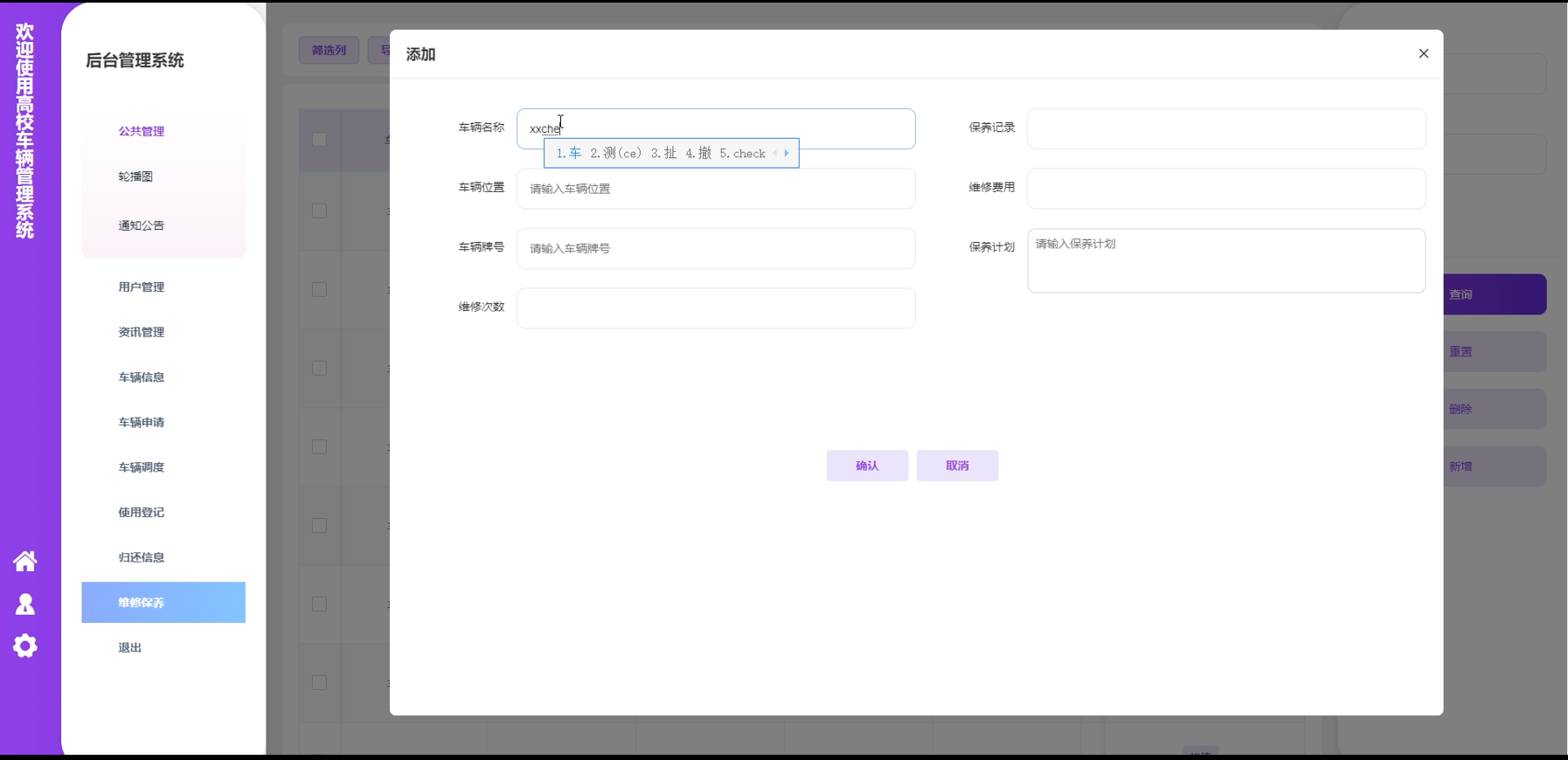Screen dimensions: 1568x760
Task: Click the 重置 button behind the dialog
Action: tap(1495, 352)
